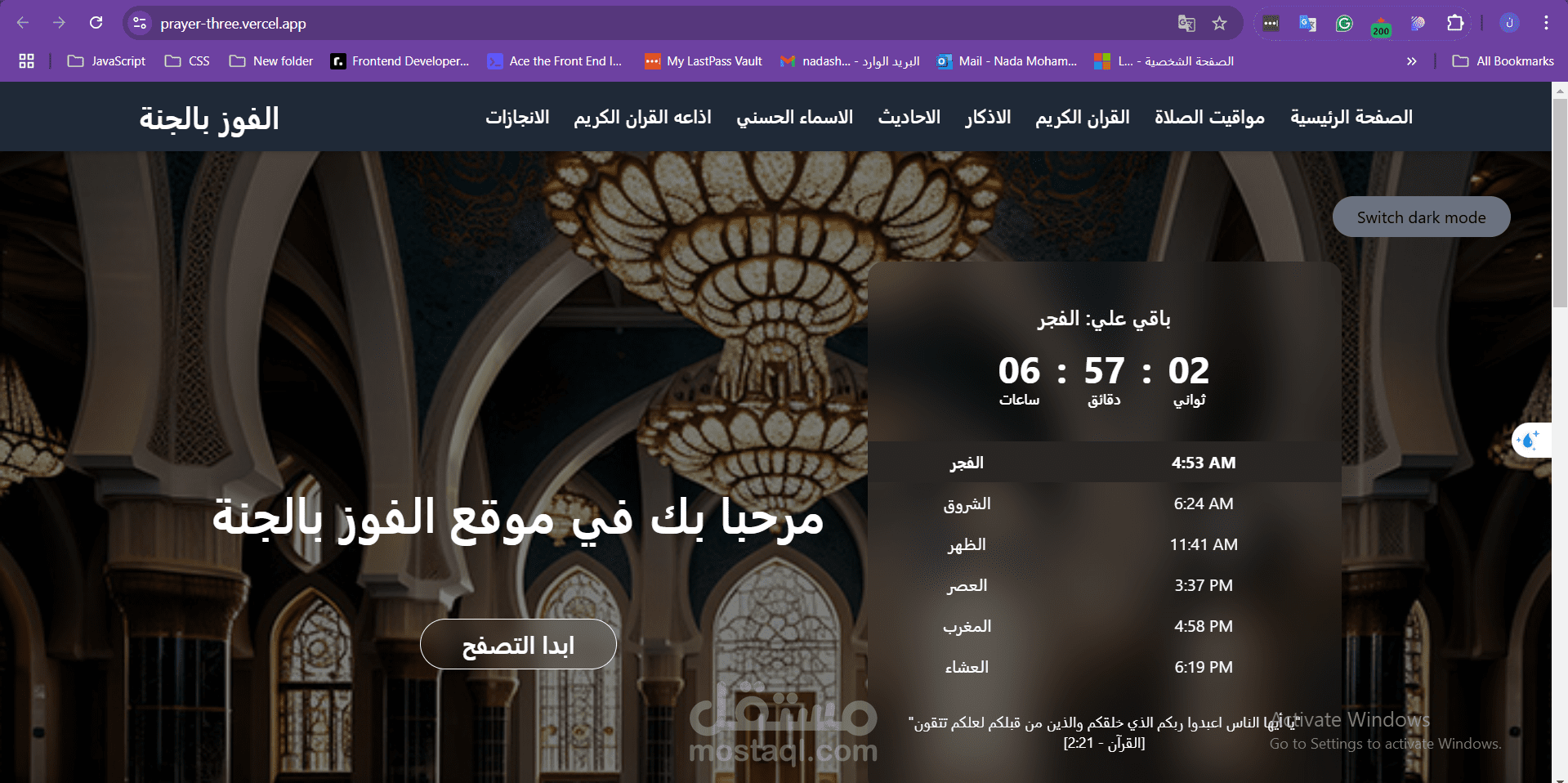Open الاذكار nav item
The height and width of the screenshot is (783, 1568).
[988, 117]
